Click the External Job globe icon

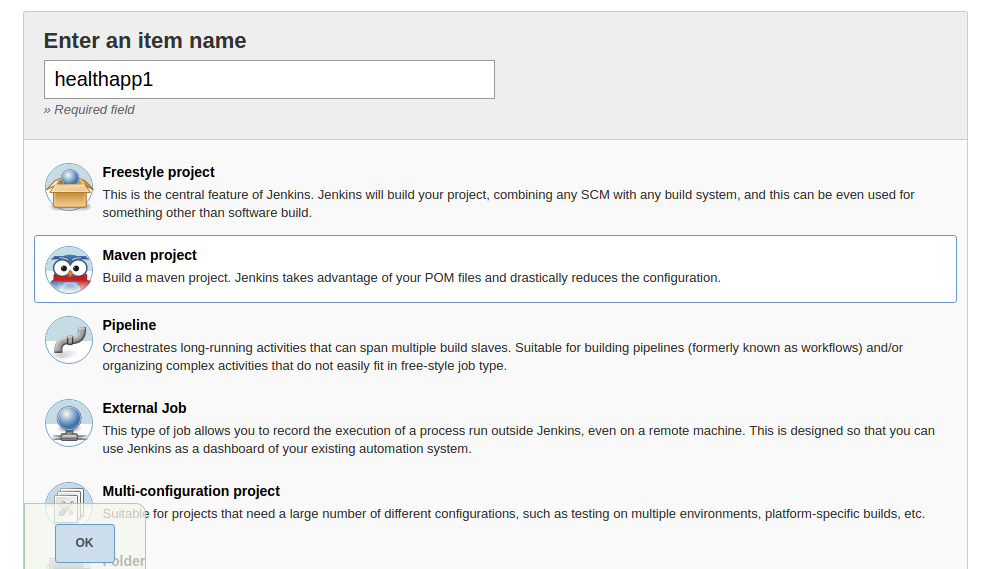[x=69, y=423]
